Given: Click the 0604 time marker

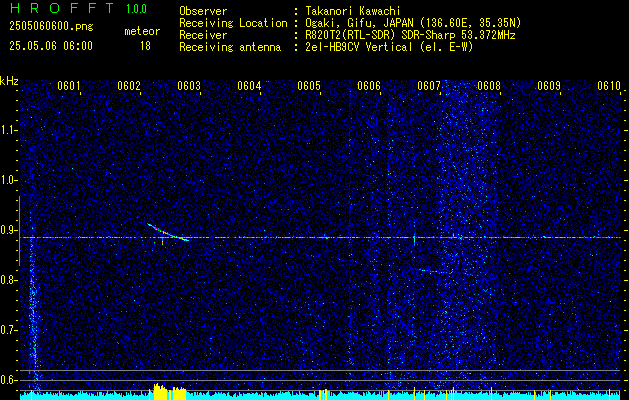Looking at the screenshot, I should 249,86.
